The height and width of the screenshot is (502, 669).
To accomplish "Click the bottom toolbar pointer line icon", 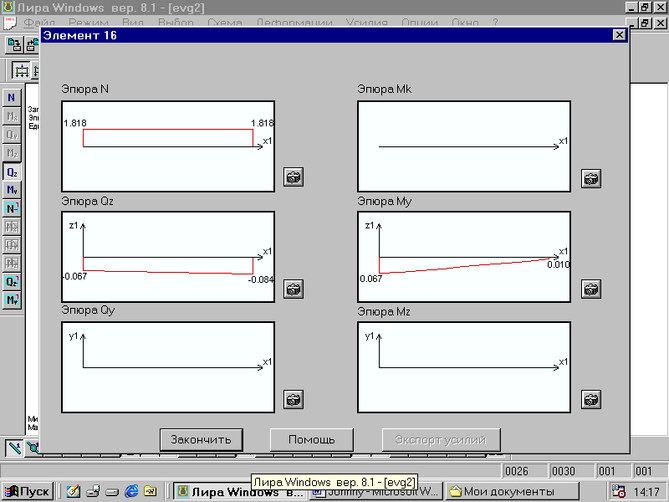I will point(14,448).
